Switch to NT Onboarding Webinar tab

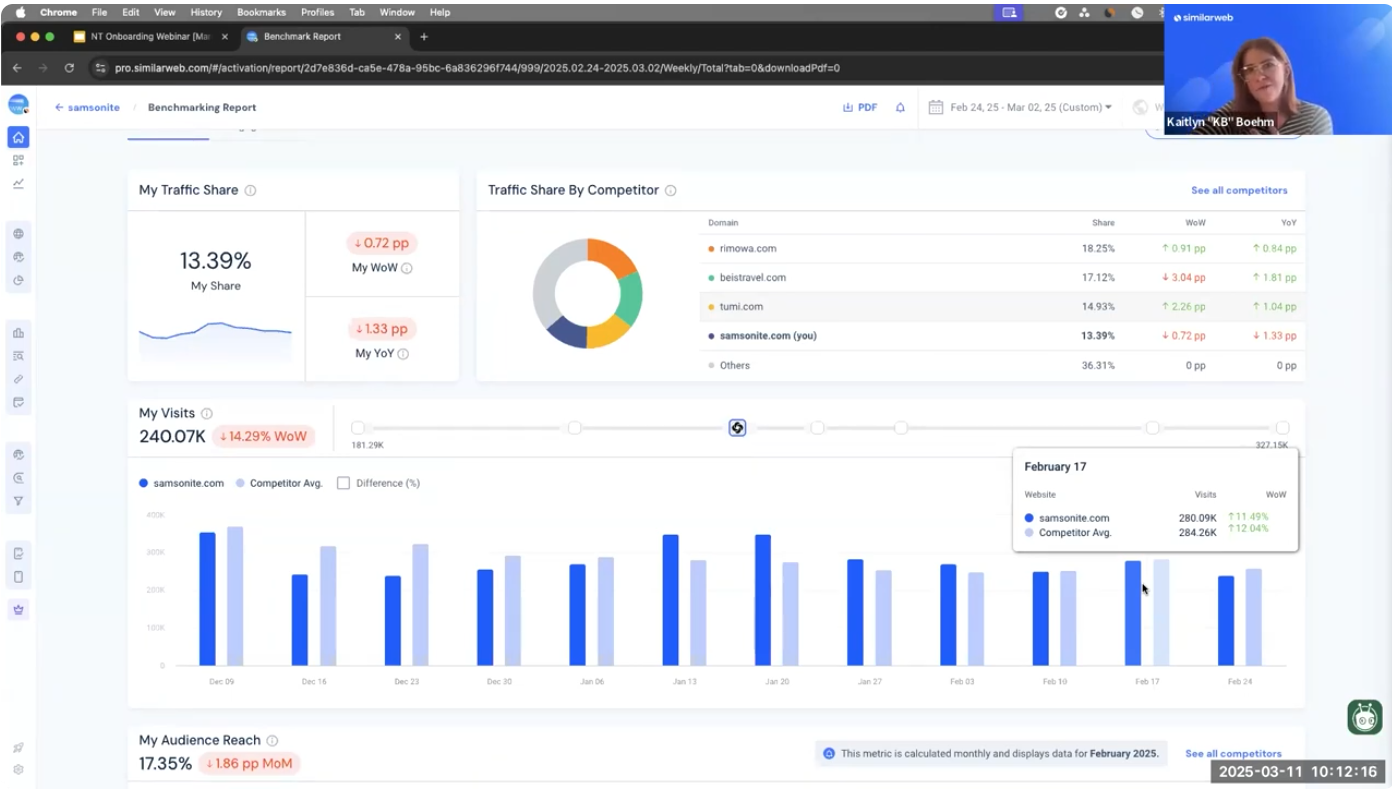tap(151, 37)
